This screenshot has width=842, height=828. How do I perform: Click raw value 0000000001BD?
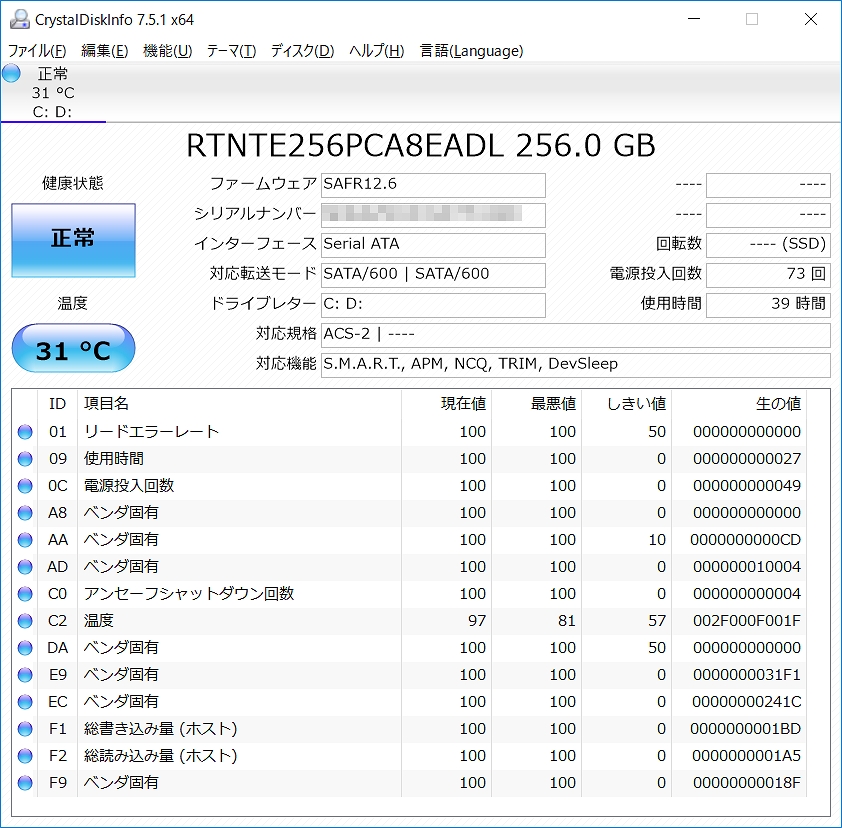pyautogui.click(x=745, y=729)
